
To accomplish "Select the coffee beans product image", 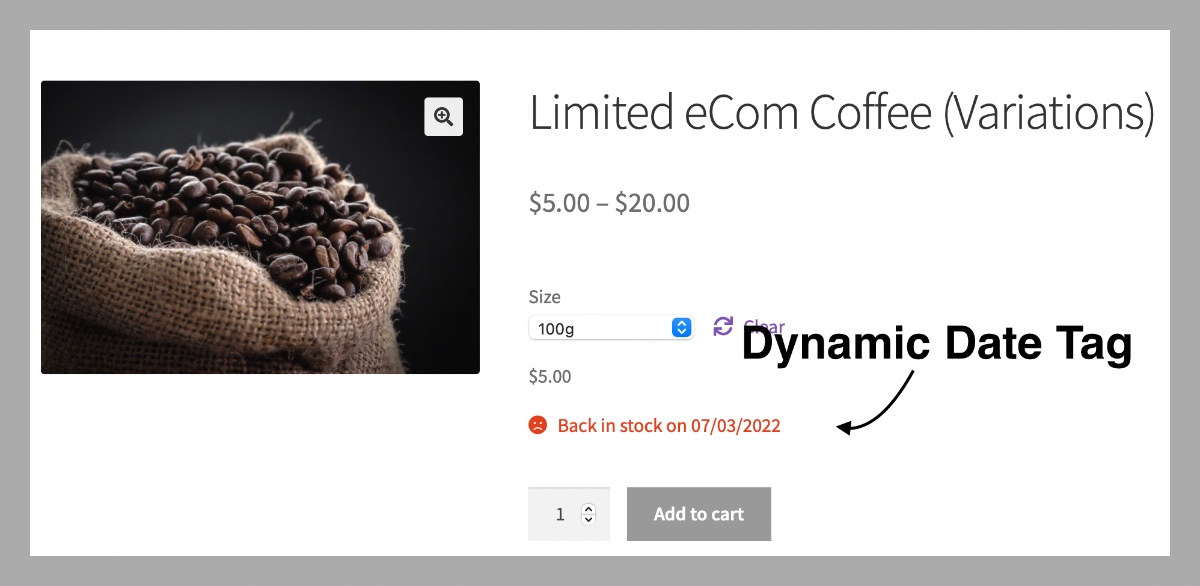I will pos(260,227).
